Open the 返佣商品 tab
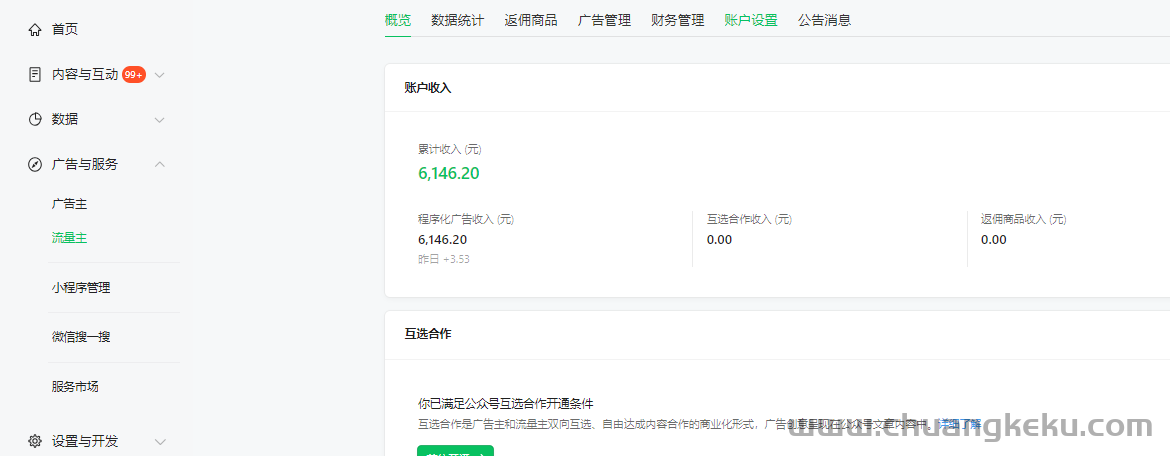 click(531, 20)
